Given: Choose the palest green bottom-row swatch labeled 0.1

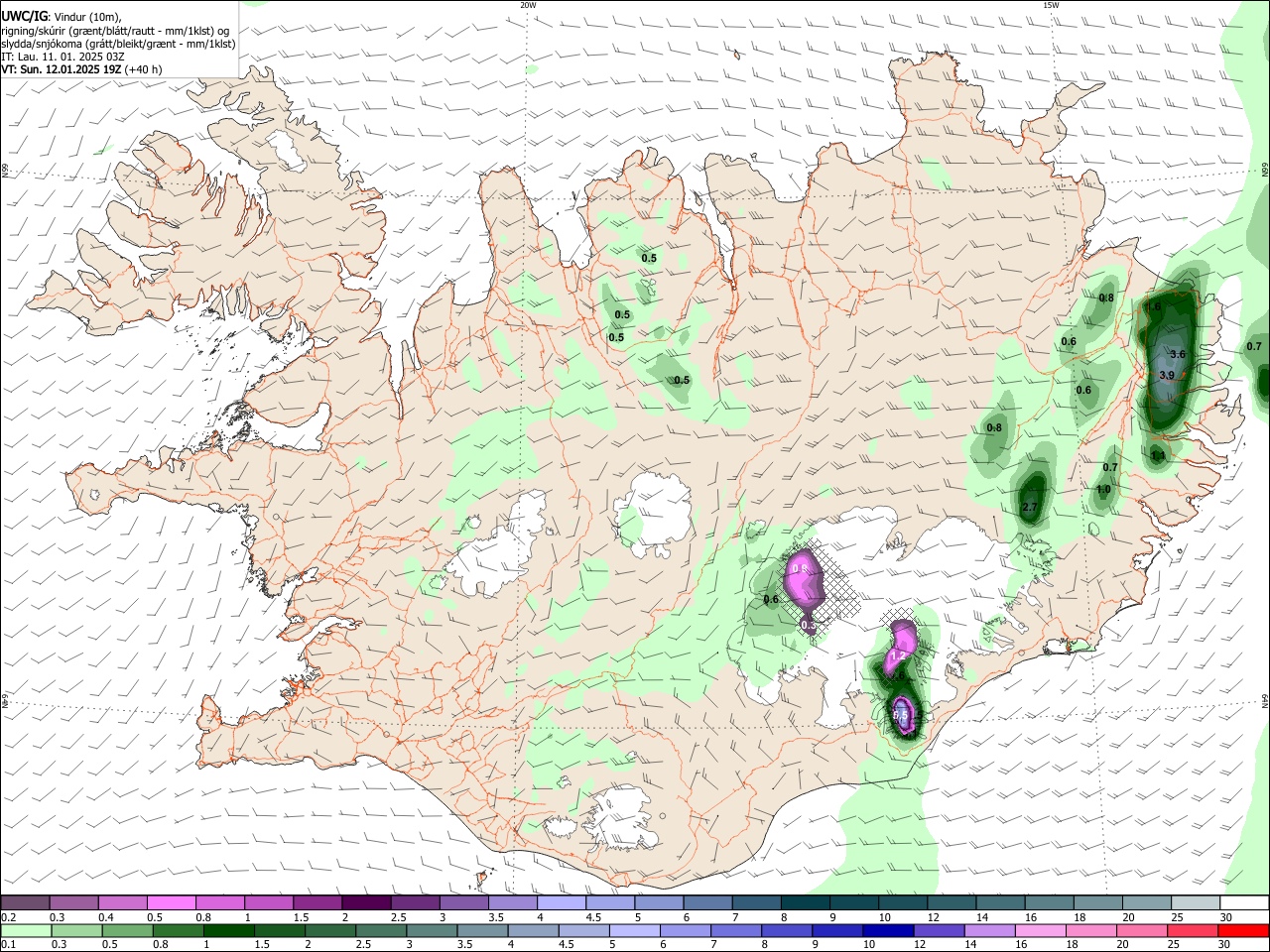Looking at the screenshot, I should click(x=26, y=931).
